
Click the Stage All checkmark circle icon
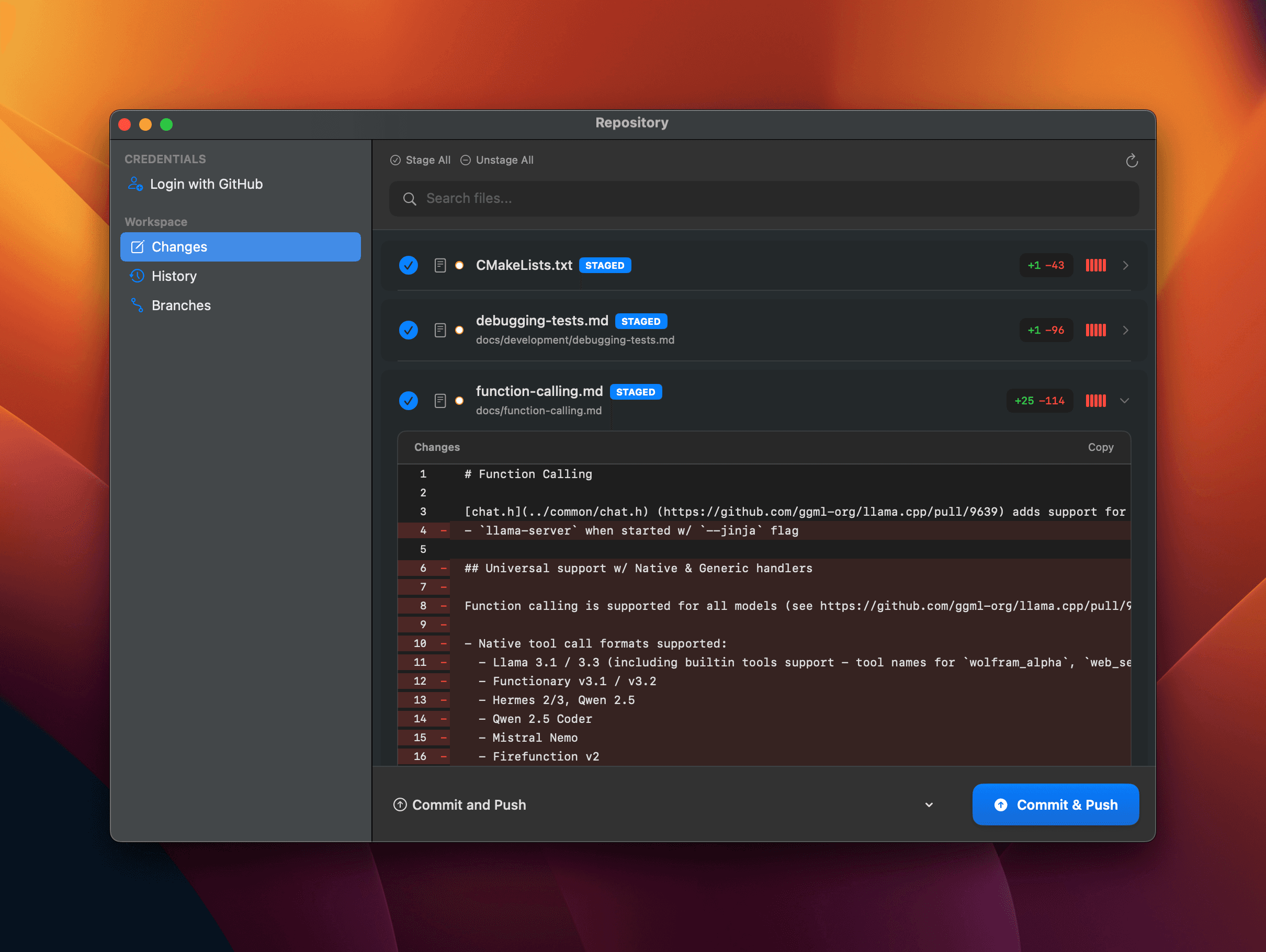[395, 160]
